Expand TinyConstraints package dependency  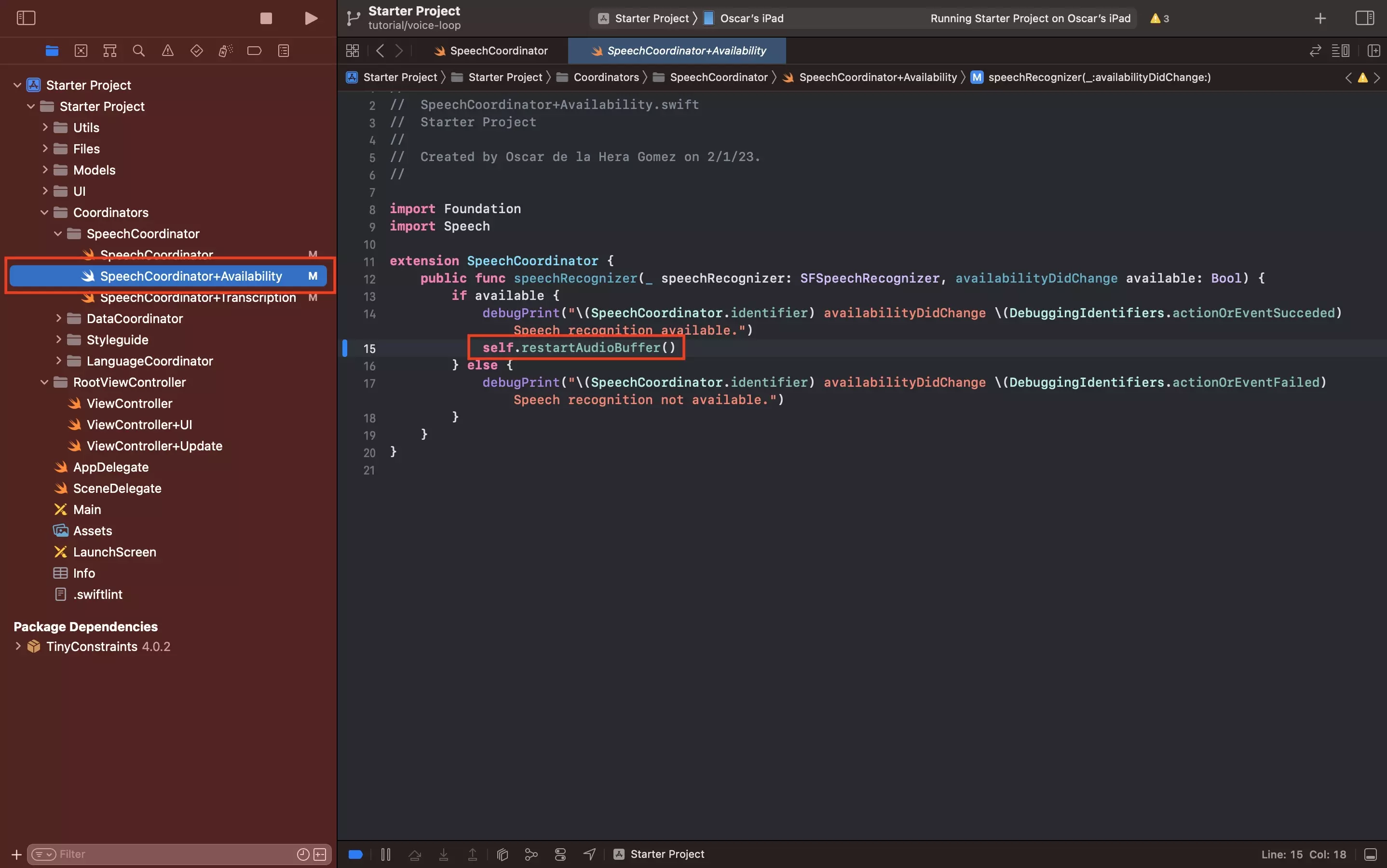click(x=18, y=646)
